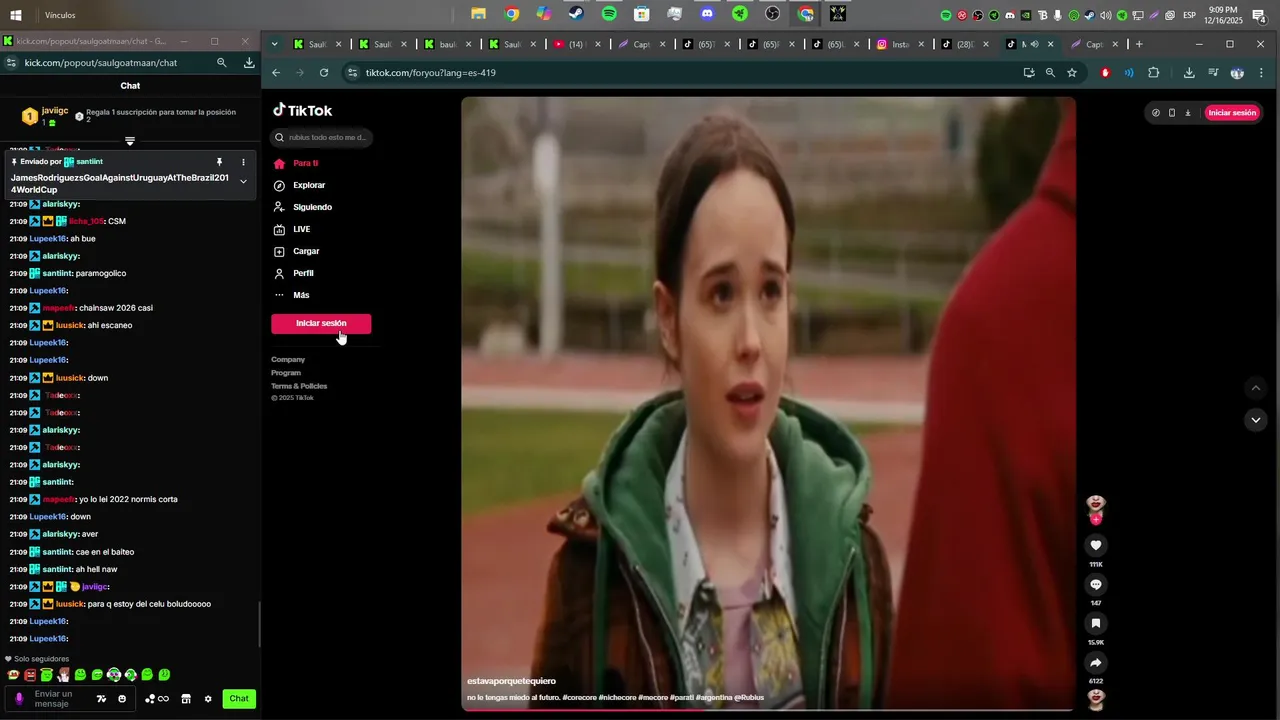Image resolution: width=1280 pixels, height=720 pixels.
Task: Open Chrome three-dot menu
Action: point(1261,72)
